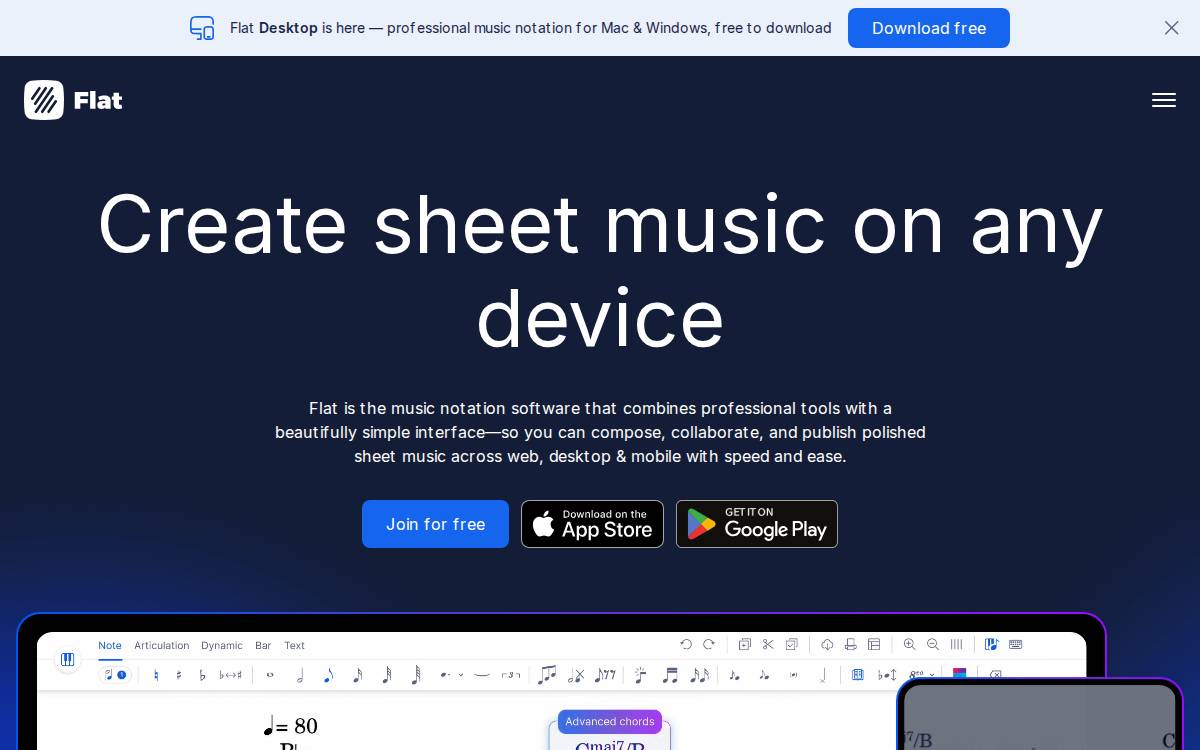Click the double beamed eighth notes icon
The height and width of the screenshot is (750, 1200).
670,676
